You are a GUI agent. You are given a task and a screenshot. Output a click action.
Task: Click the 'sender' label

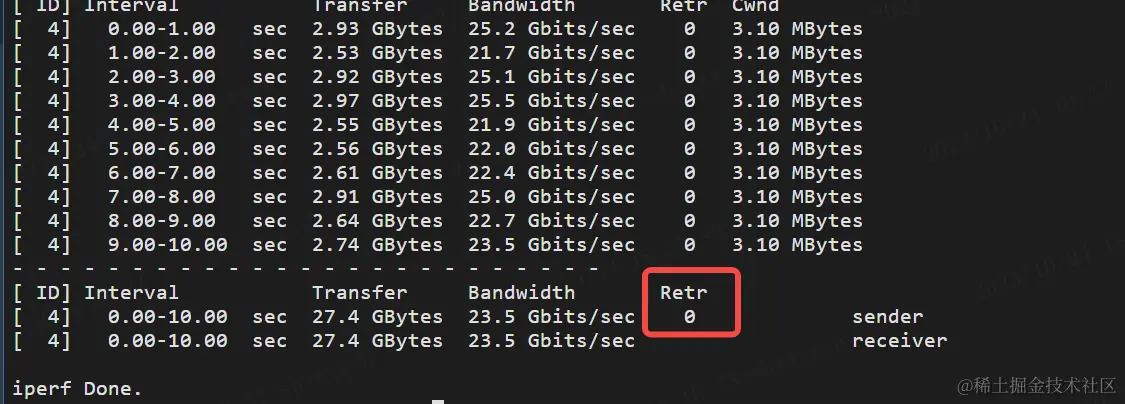click(x=888, y=316)
